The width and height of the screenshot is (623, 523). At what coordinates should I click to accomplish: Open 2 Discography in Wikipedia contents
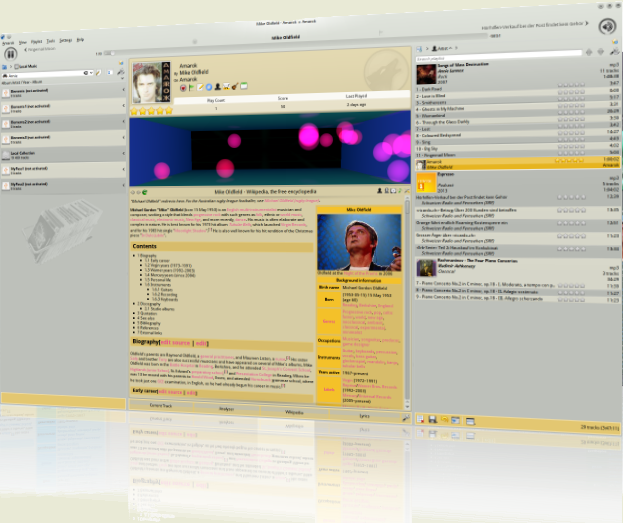[x=149, y=304]
